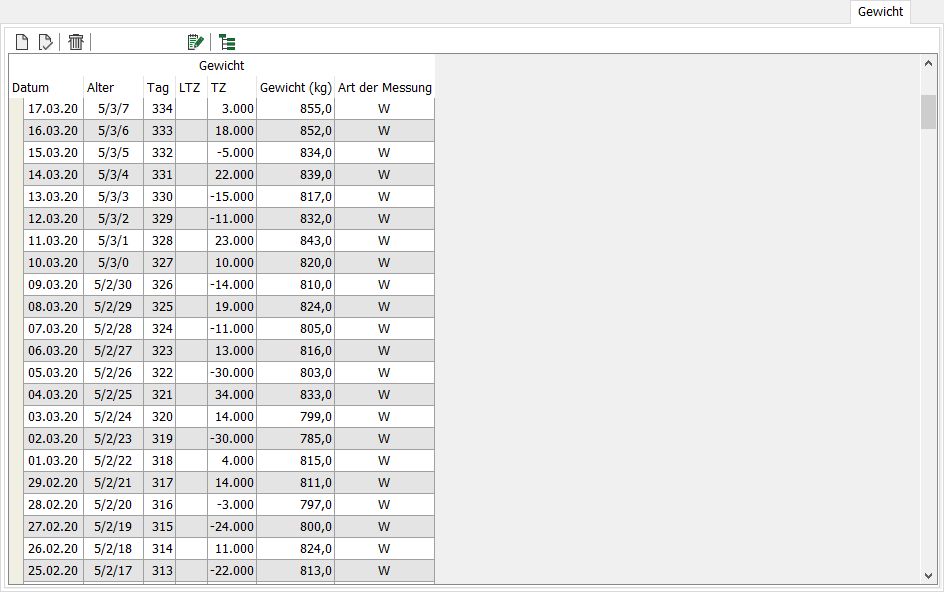944x592 pixels.
Task: Click the scrollbar up arrow
Action: pyautogui.click(x=928, y=63)
